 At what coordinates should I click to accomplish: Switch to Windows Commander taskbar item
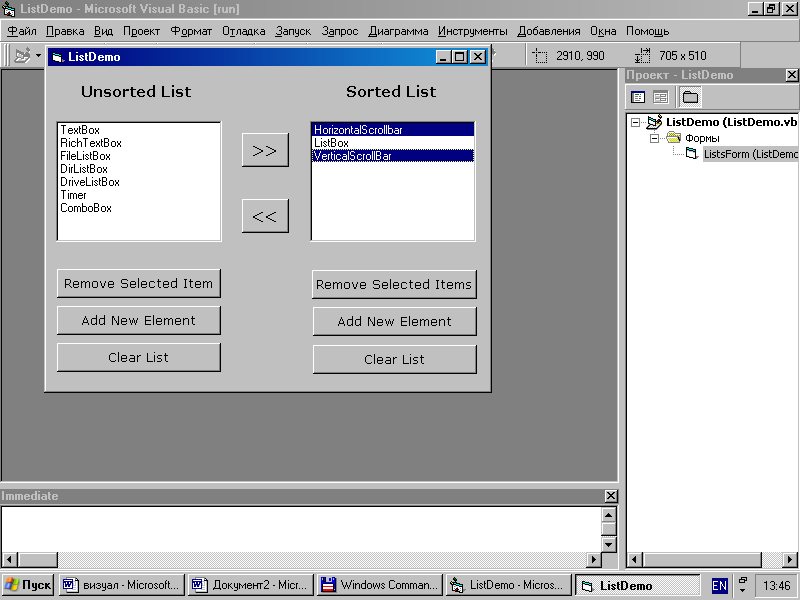point(380,585)
